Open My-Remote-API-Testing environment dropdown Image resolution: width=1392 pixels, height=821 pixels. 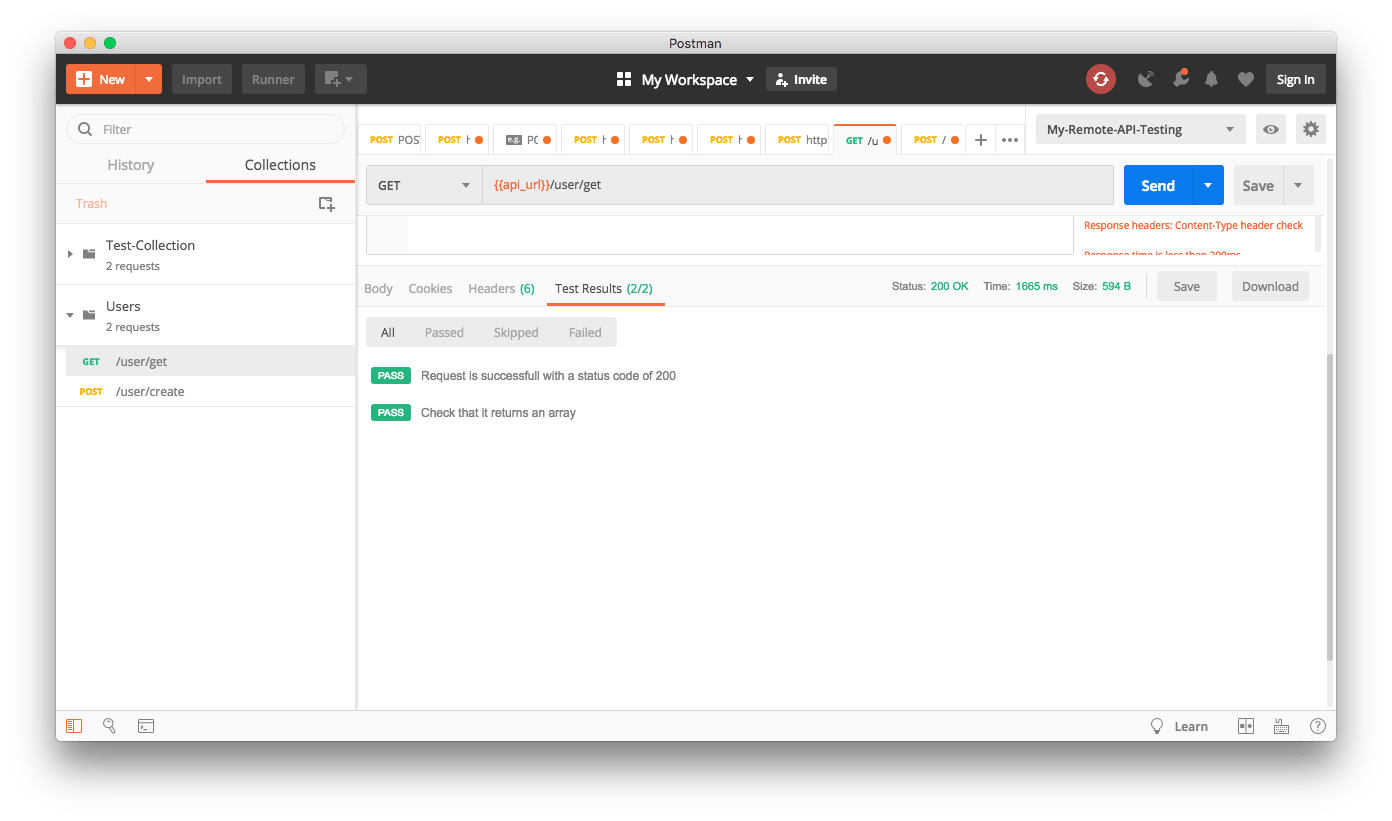1140,129
